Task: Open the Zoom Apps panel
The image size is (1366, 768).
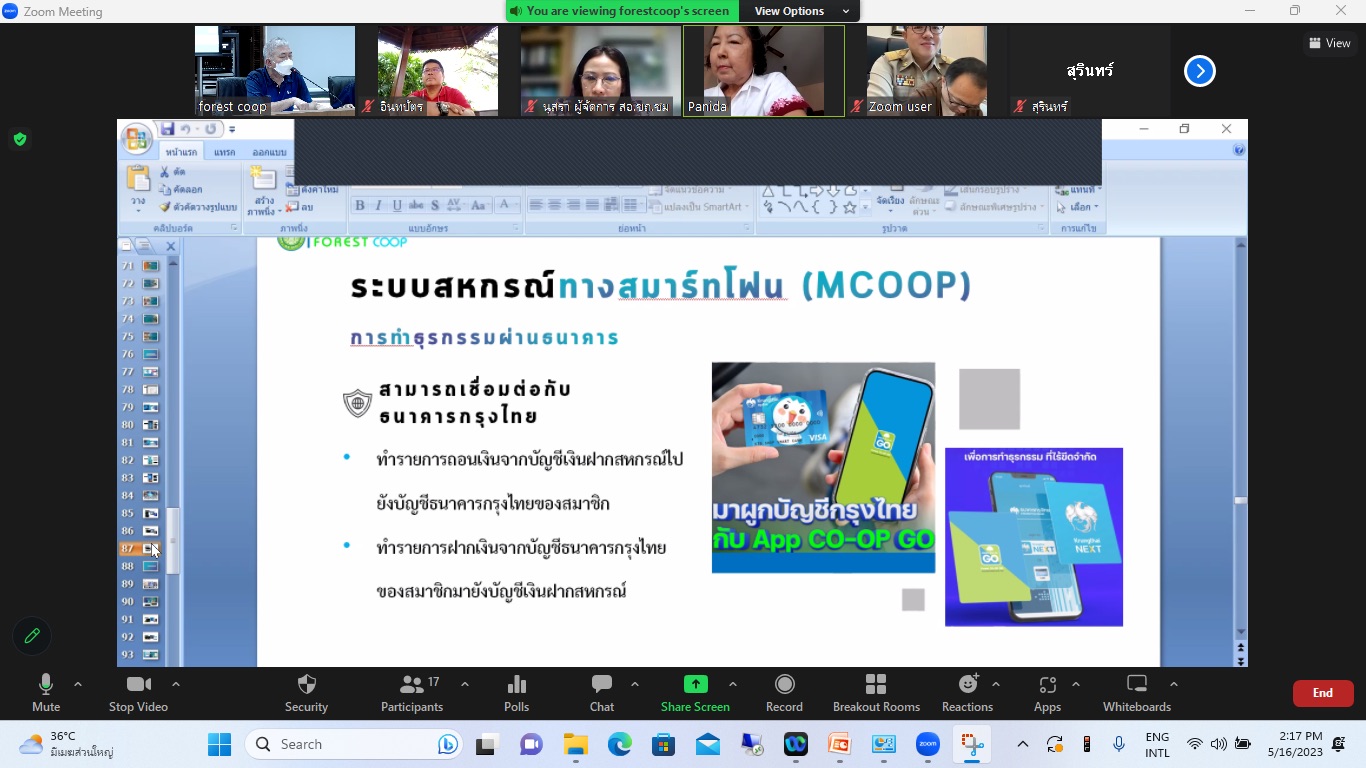Action: tap(1047, 693)
